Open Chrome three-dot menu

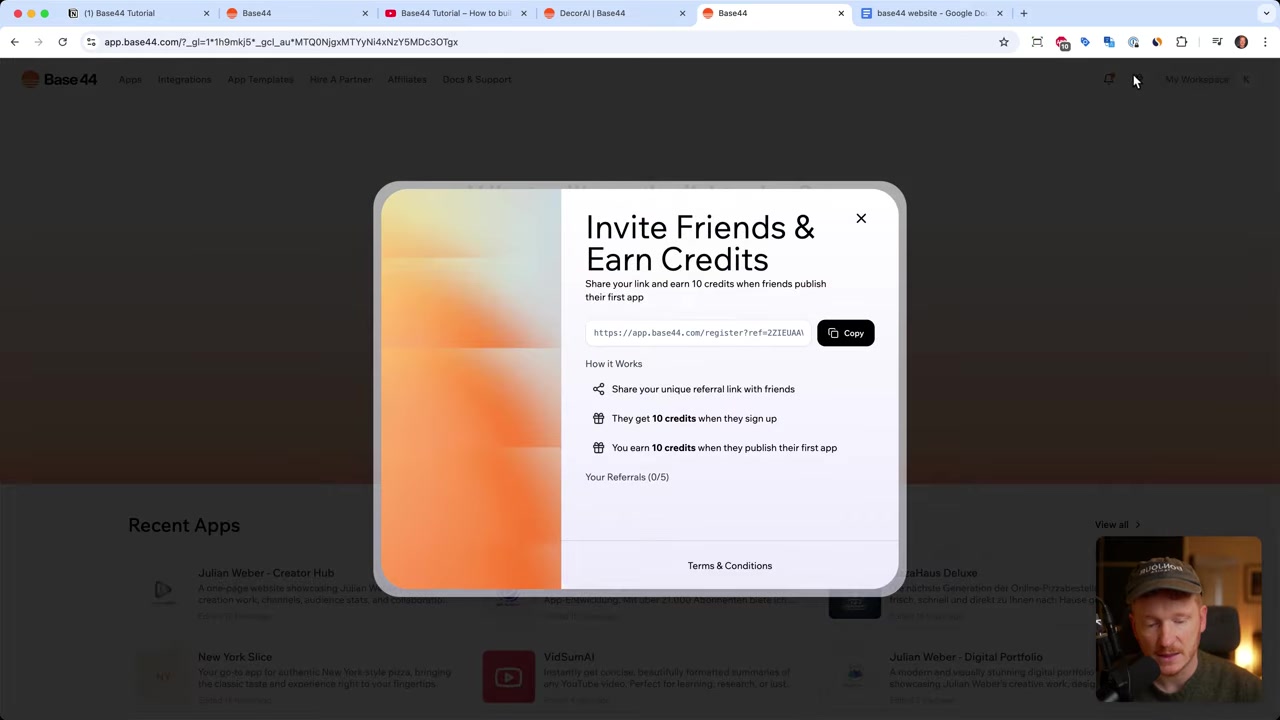(1265, 42)
